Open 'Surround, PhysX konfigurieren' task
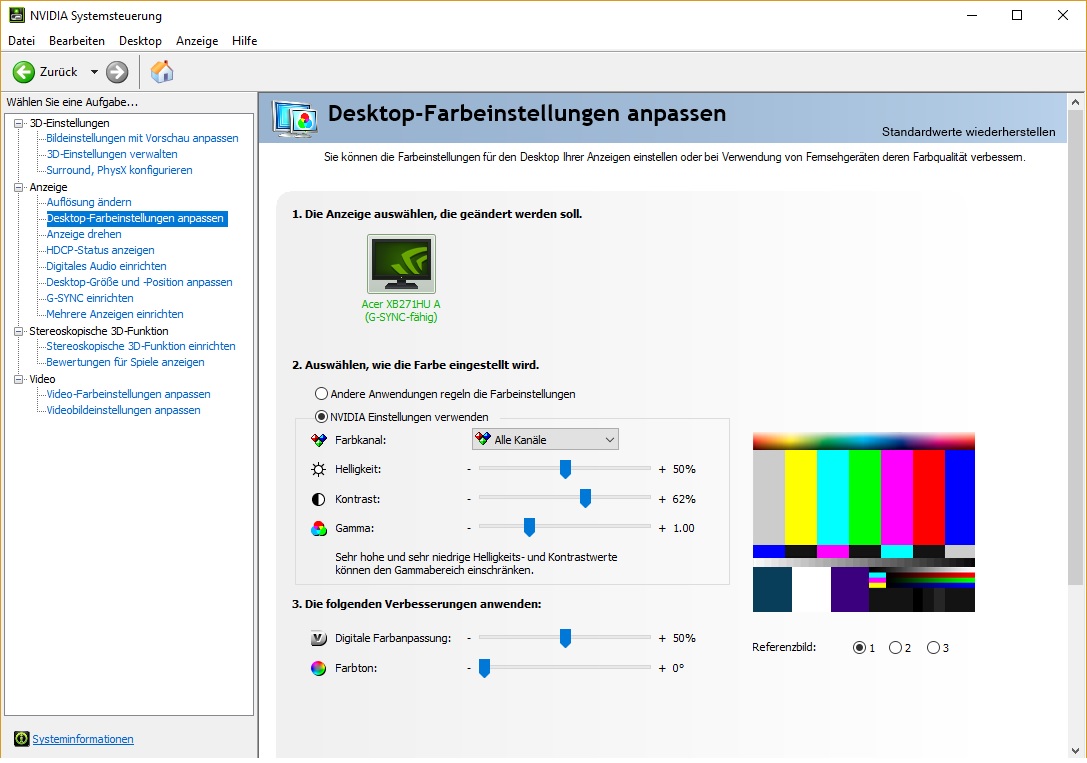Image resolution: width=1087 pixels, height=763 pixels. pyautogui.click(x=119, y=170)
